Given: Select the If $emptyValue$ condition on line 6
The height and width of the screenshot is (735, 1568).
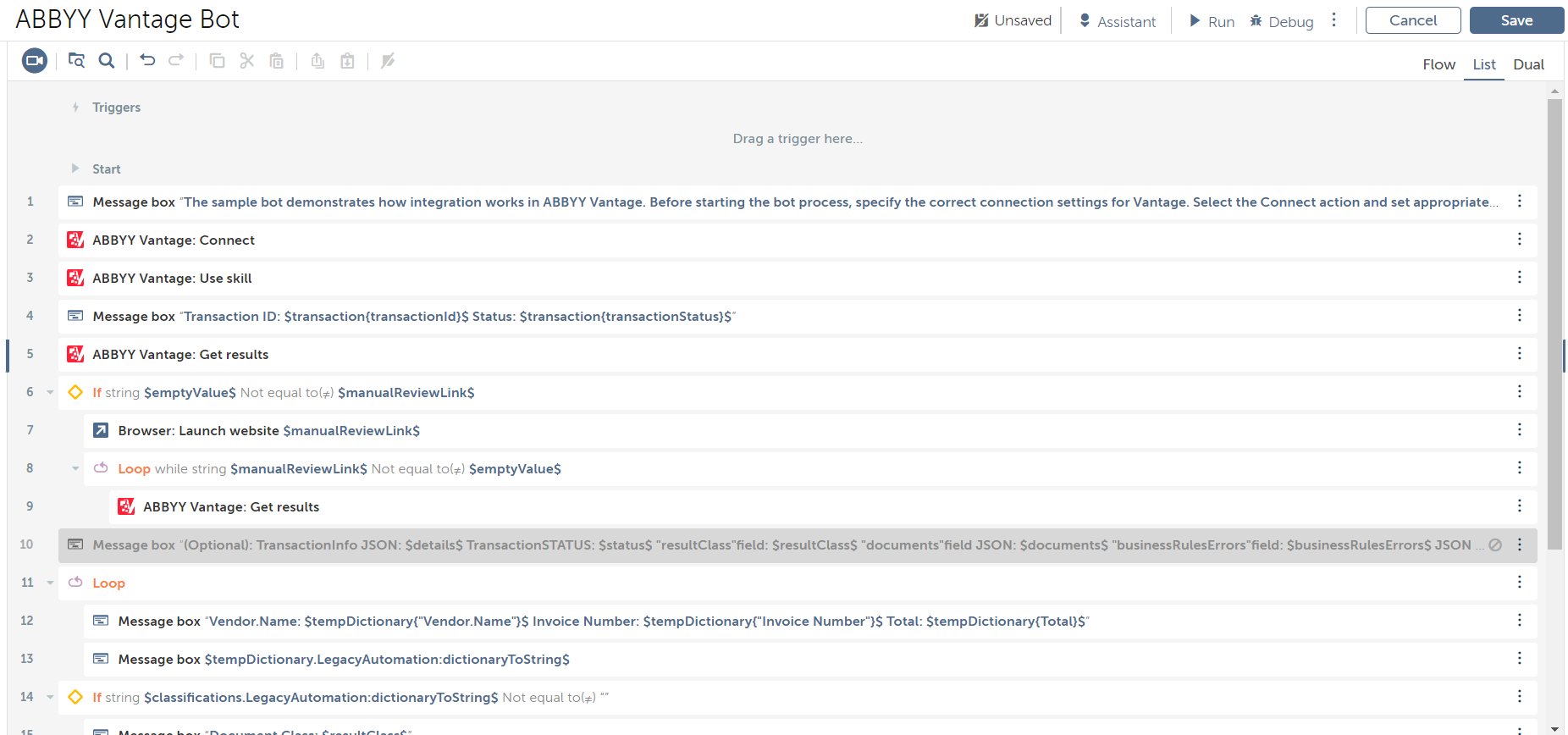Looking at the screenshot, I should (798, 392).
